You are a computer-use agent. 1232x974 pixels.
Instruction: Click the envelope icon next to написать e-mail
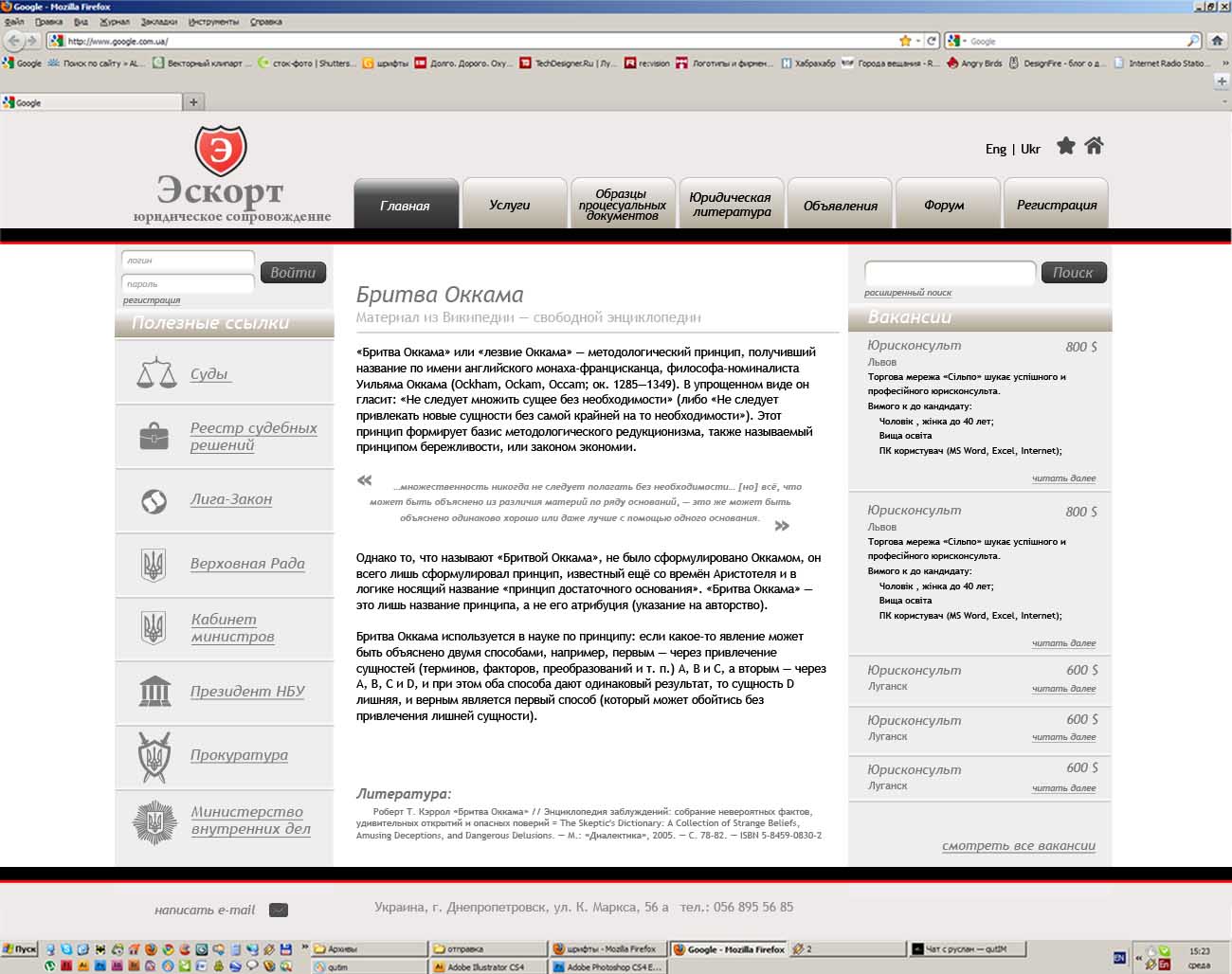click(x=279, y=911)
